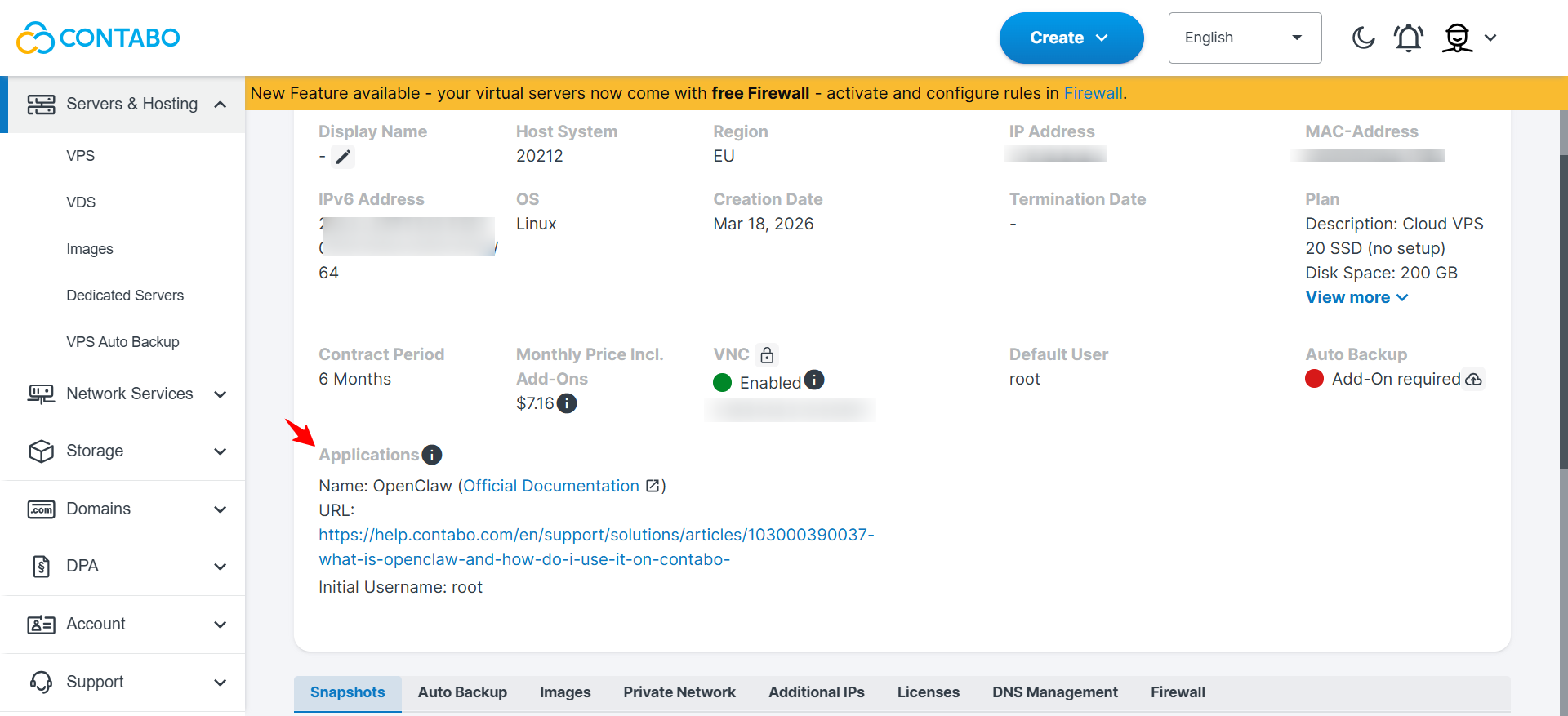Open the notifications bell

(x=1409, y=38)
